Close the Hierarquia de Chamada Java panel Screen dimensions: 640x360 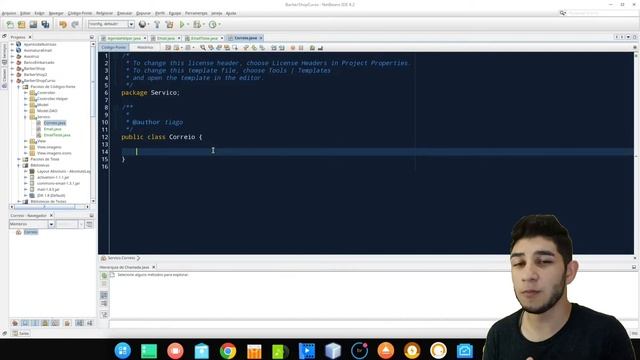[153, 267]
